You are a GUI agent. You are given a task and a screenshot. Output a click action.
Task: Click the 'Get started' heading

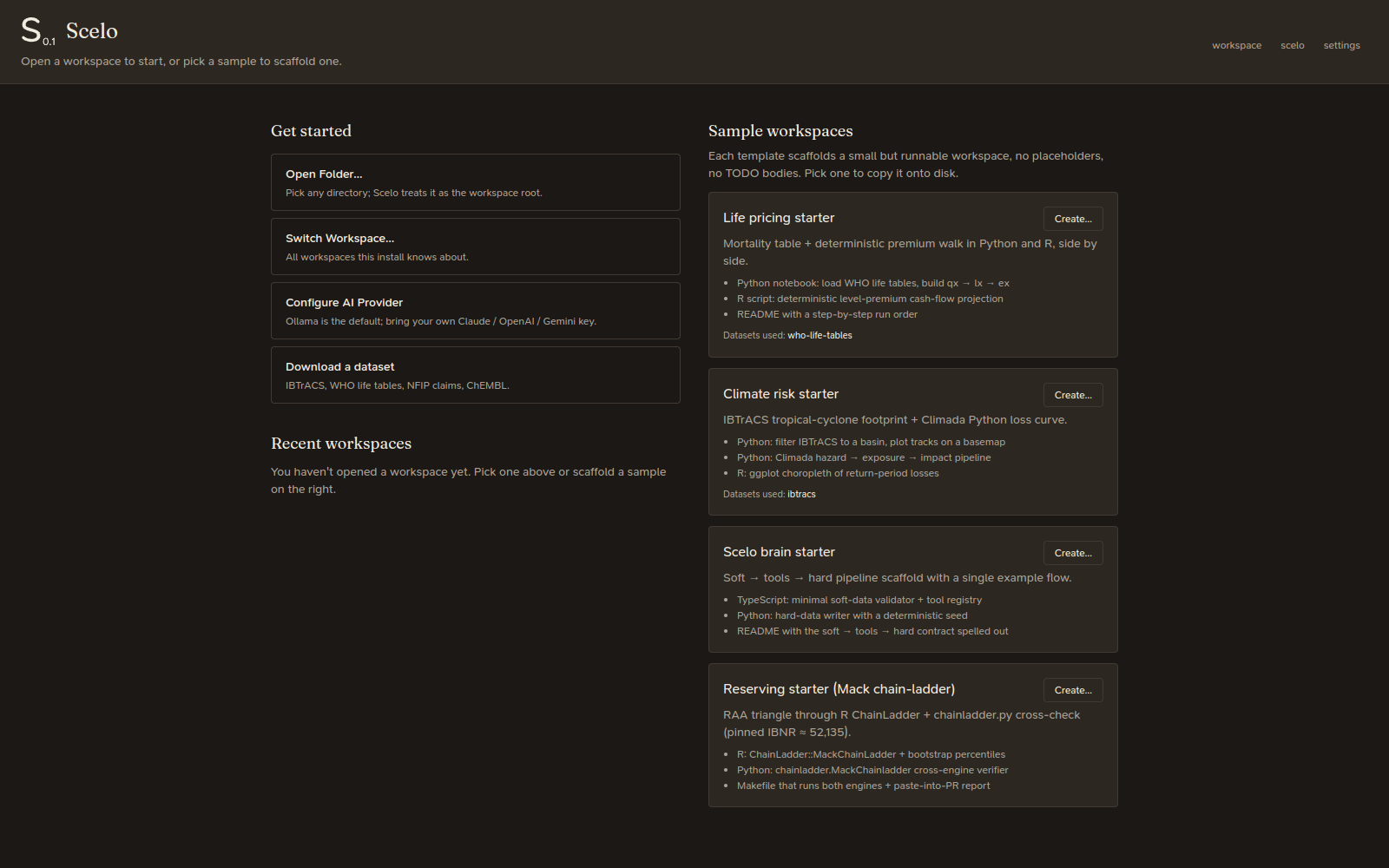tap(311, 131)
